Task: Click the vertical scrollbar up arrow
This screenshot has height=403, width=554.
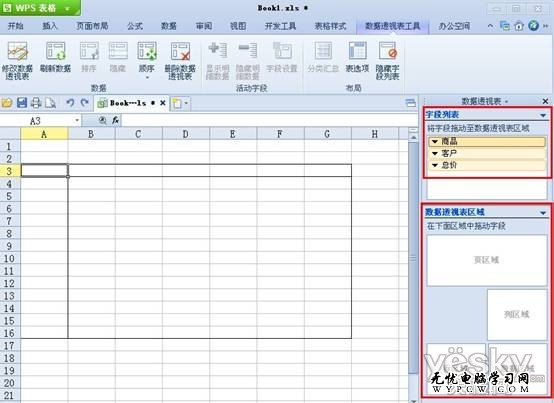Action: [413, 137]
